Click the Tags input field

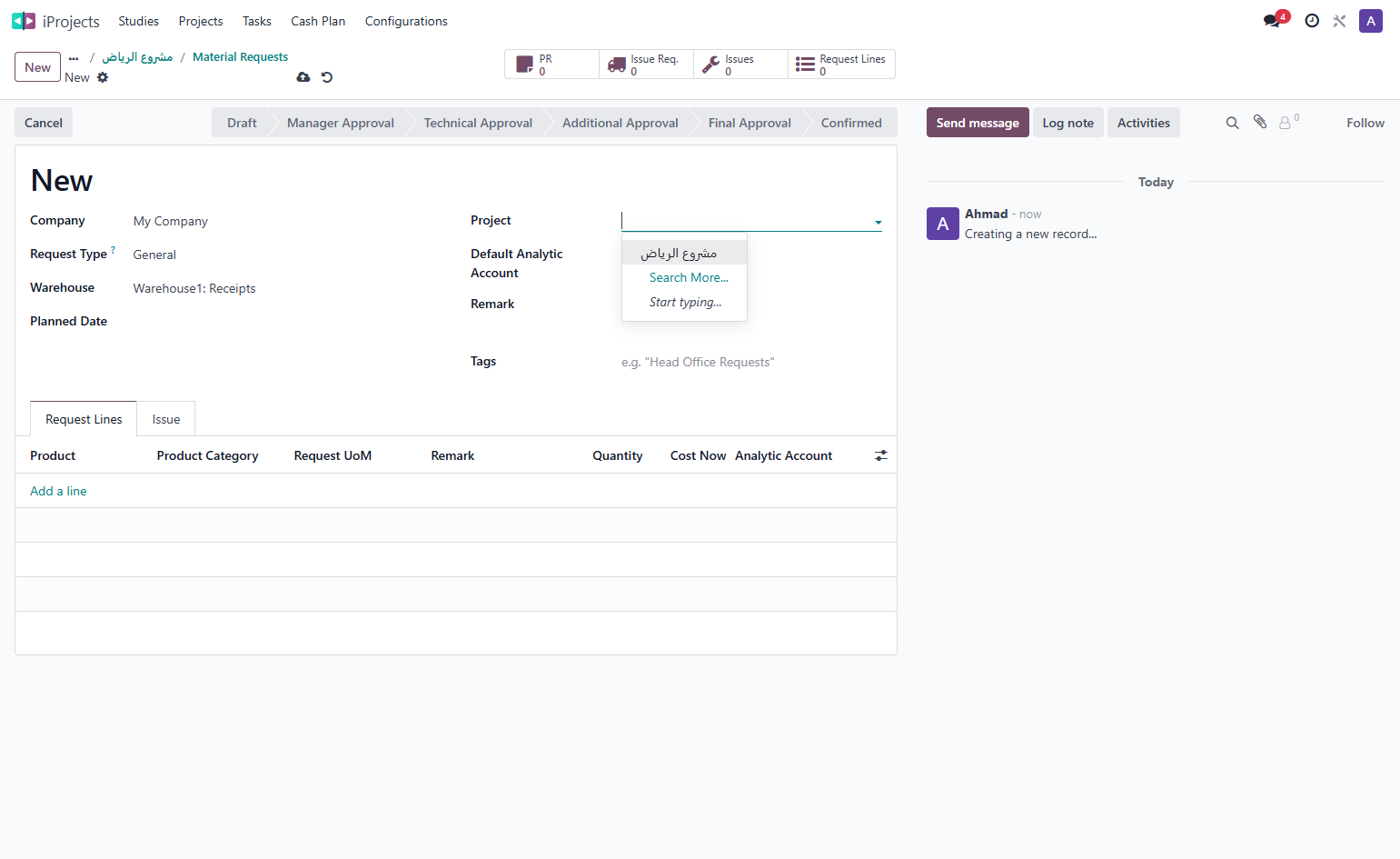751,362
